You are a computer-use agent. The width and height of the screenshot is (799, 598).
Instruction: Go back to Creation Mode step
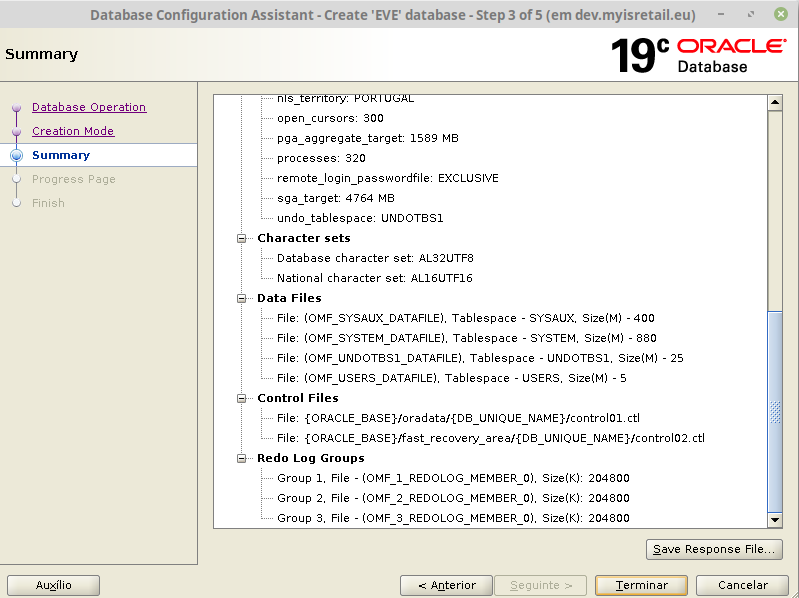[x=73, y=131]
